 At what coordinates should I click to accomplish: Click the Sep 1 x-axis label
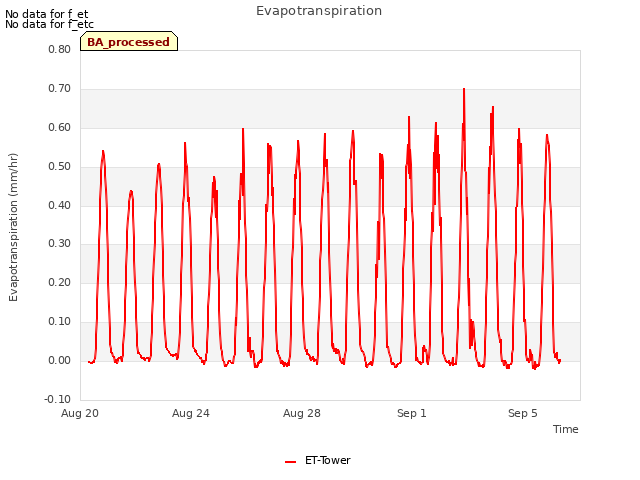pos(412,413)
